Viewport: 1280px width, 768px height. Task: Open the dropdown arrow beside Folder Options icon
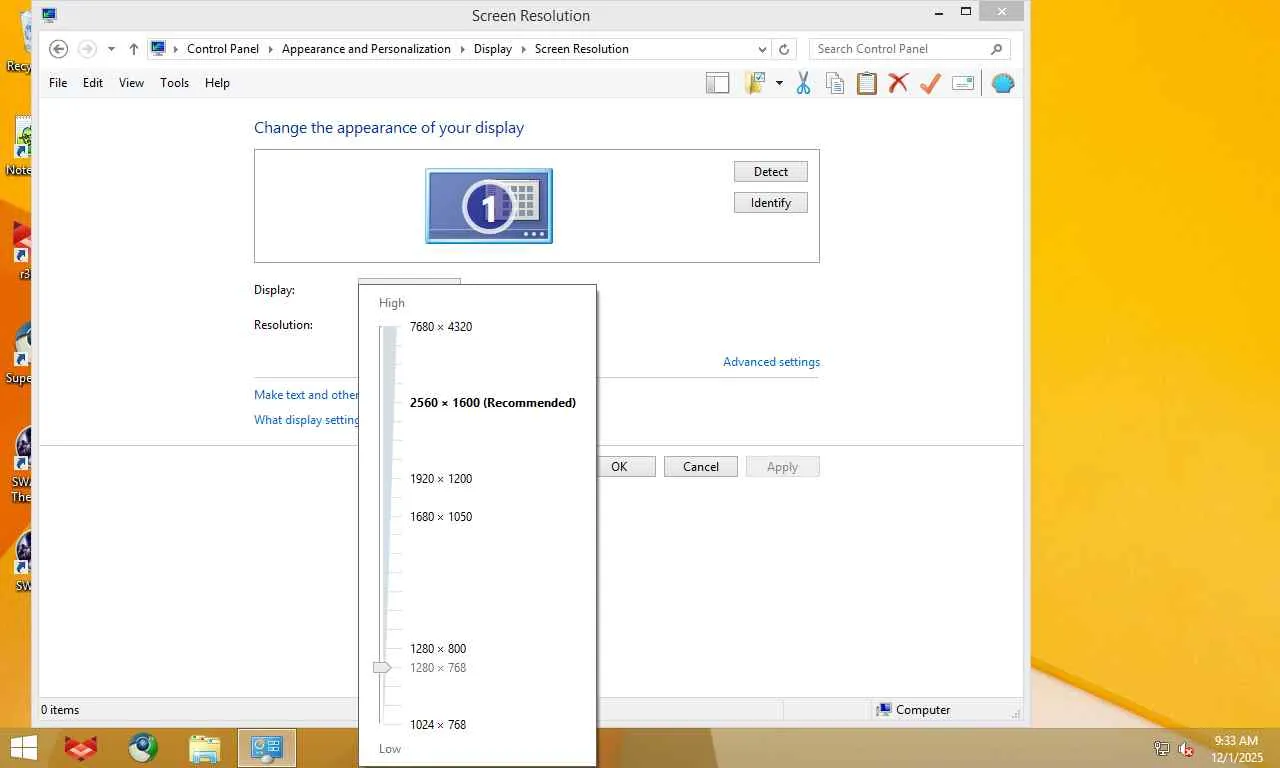point(779,83)
